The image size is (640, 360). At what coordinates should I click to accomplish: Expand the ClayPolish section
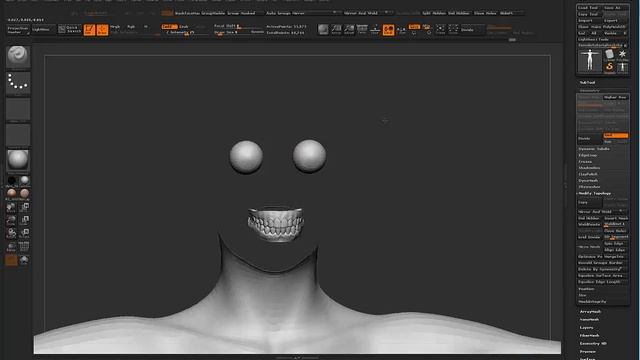coord(588,174)
